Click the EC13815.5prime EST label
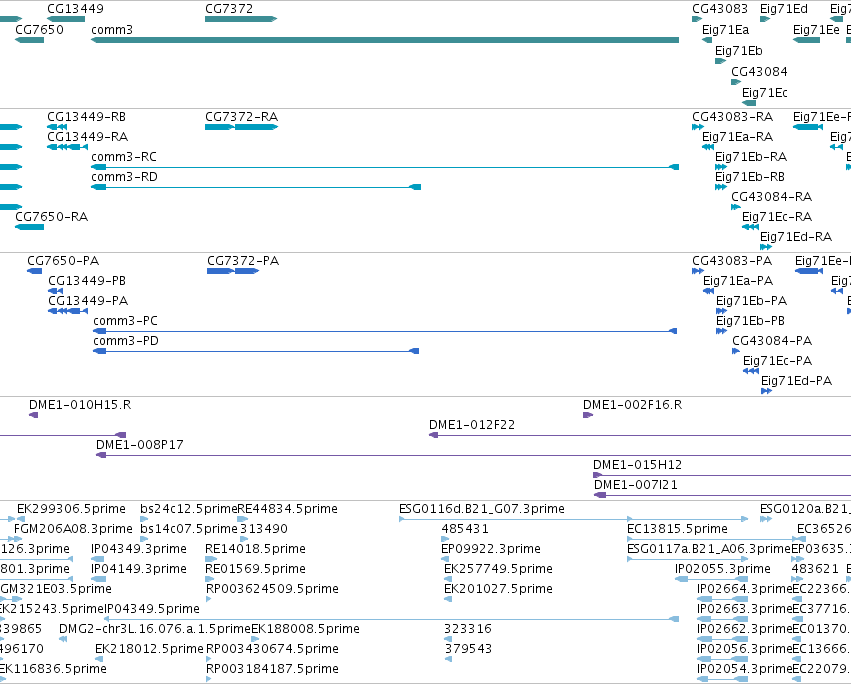 coord(677,529)
